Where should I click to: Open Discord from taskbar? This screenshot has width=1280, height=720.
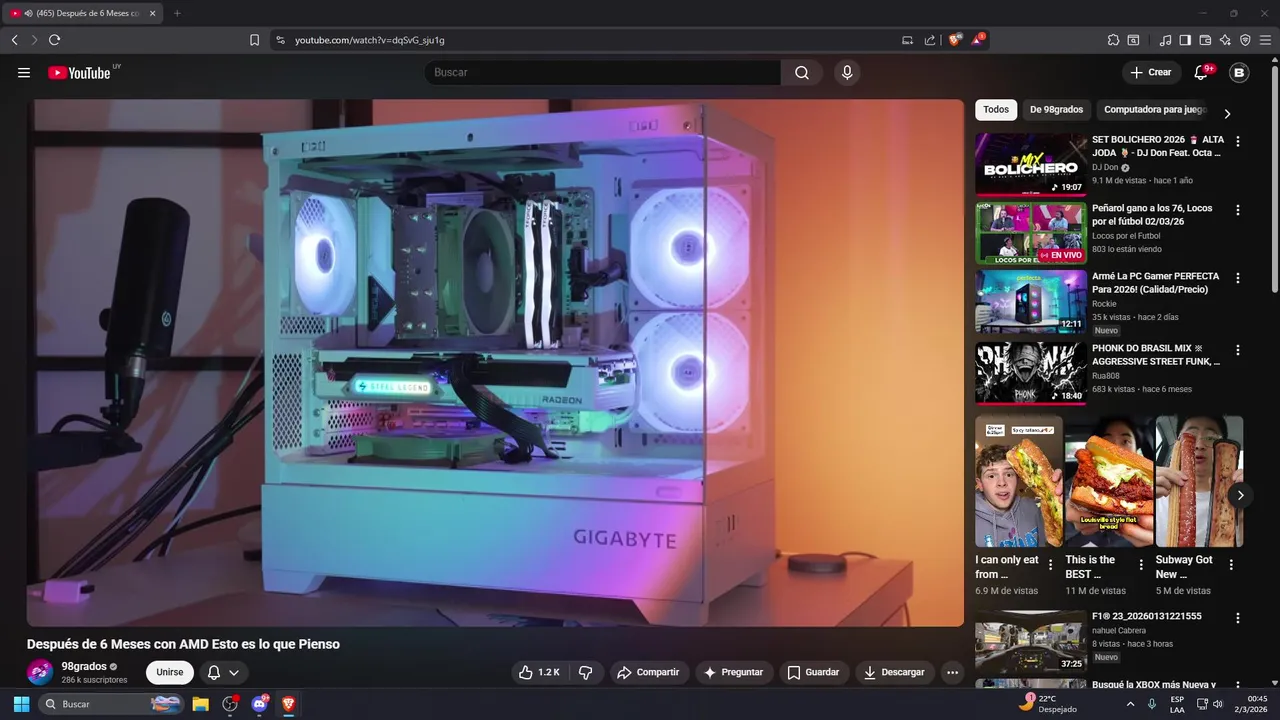coord(260,704)
